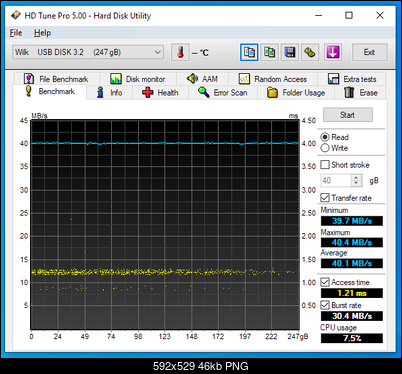Click the CPU usage value 7.5%
The height and width of the screenshot is (374, 402).
[352, 338]
